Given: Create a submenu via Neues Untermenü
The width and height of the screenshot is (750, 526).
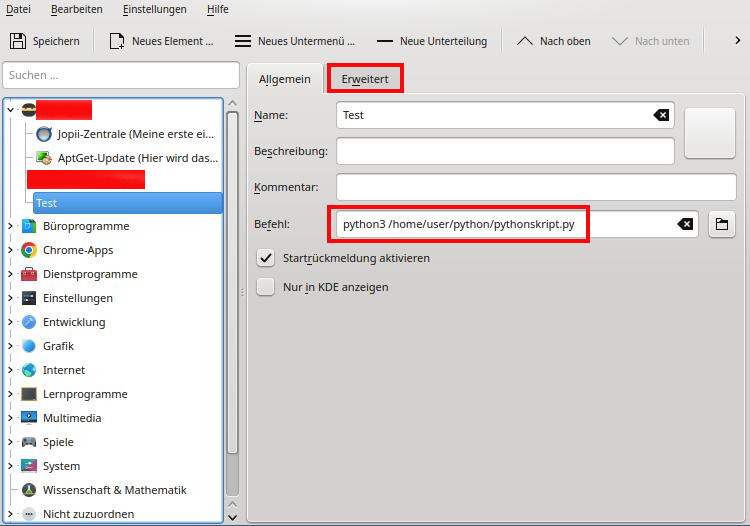Looking at the screenshot, I should pyautogui.click(x=295, y=41).
